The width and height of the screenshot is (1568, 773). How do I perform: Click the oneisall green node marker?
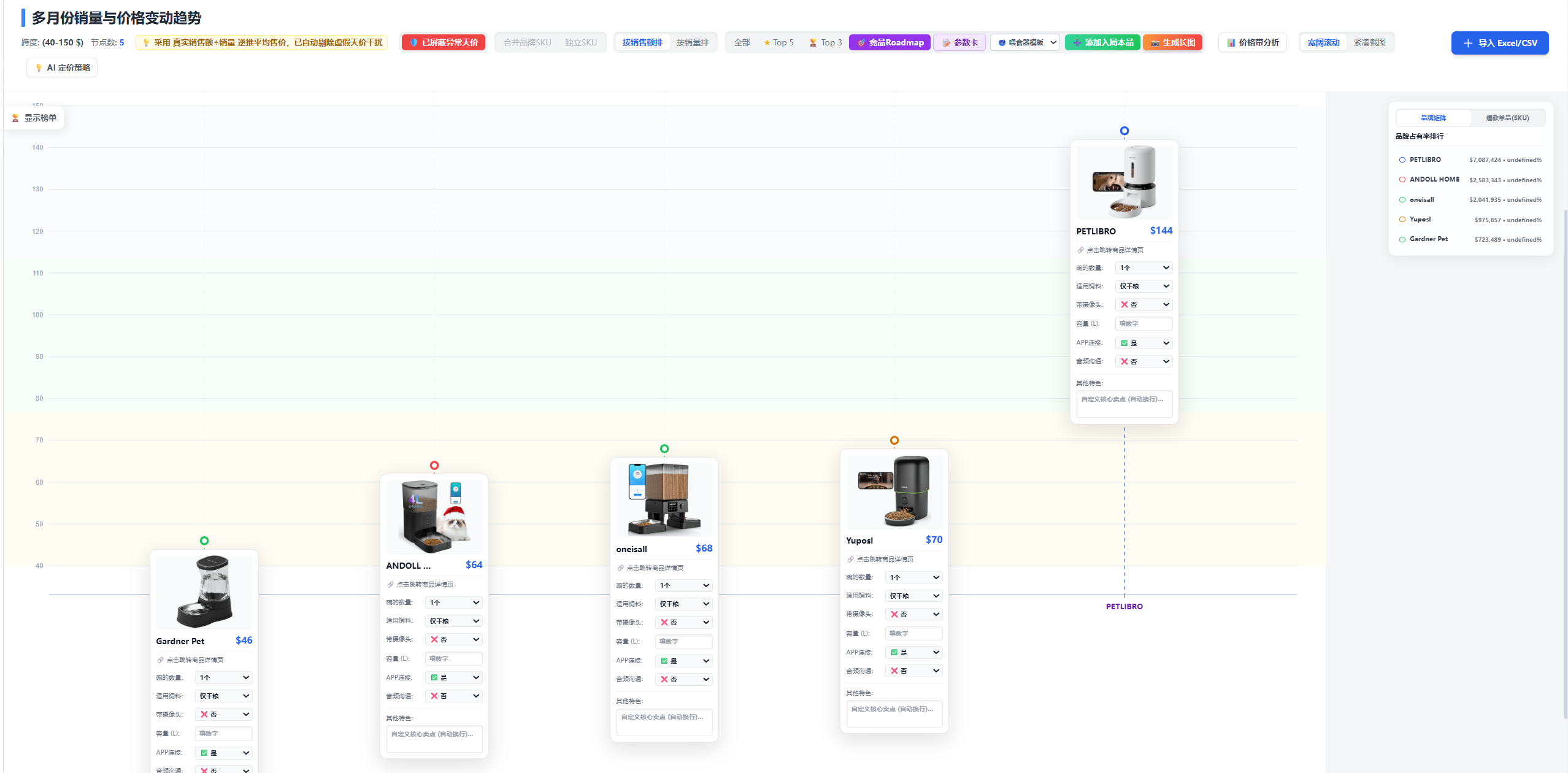[x=664, y=449]
